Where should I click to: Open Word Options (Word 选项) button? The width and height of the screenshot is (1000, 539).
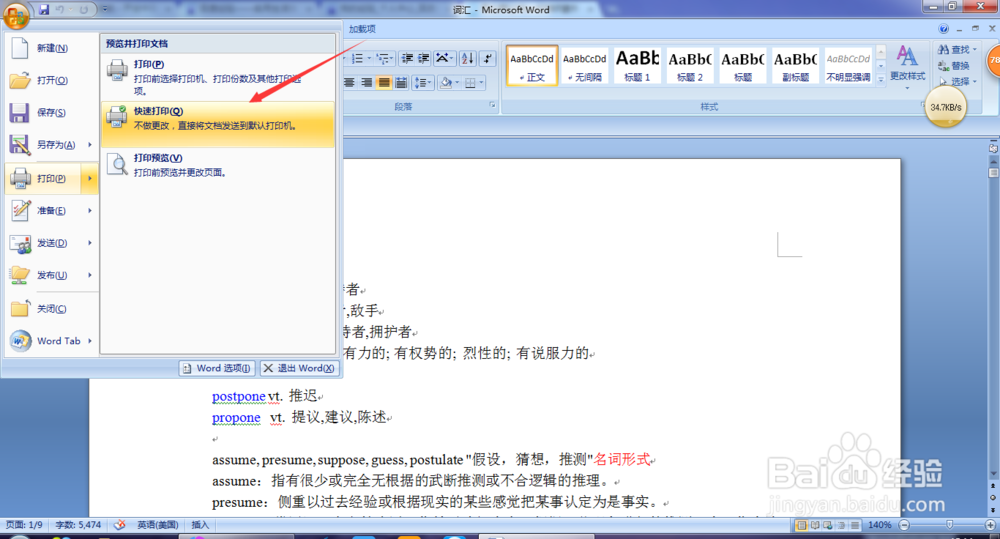(217, 368)
